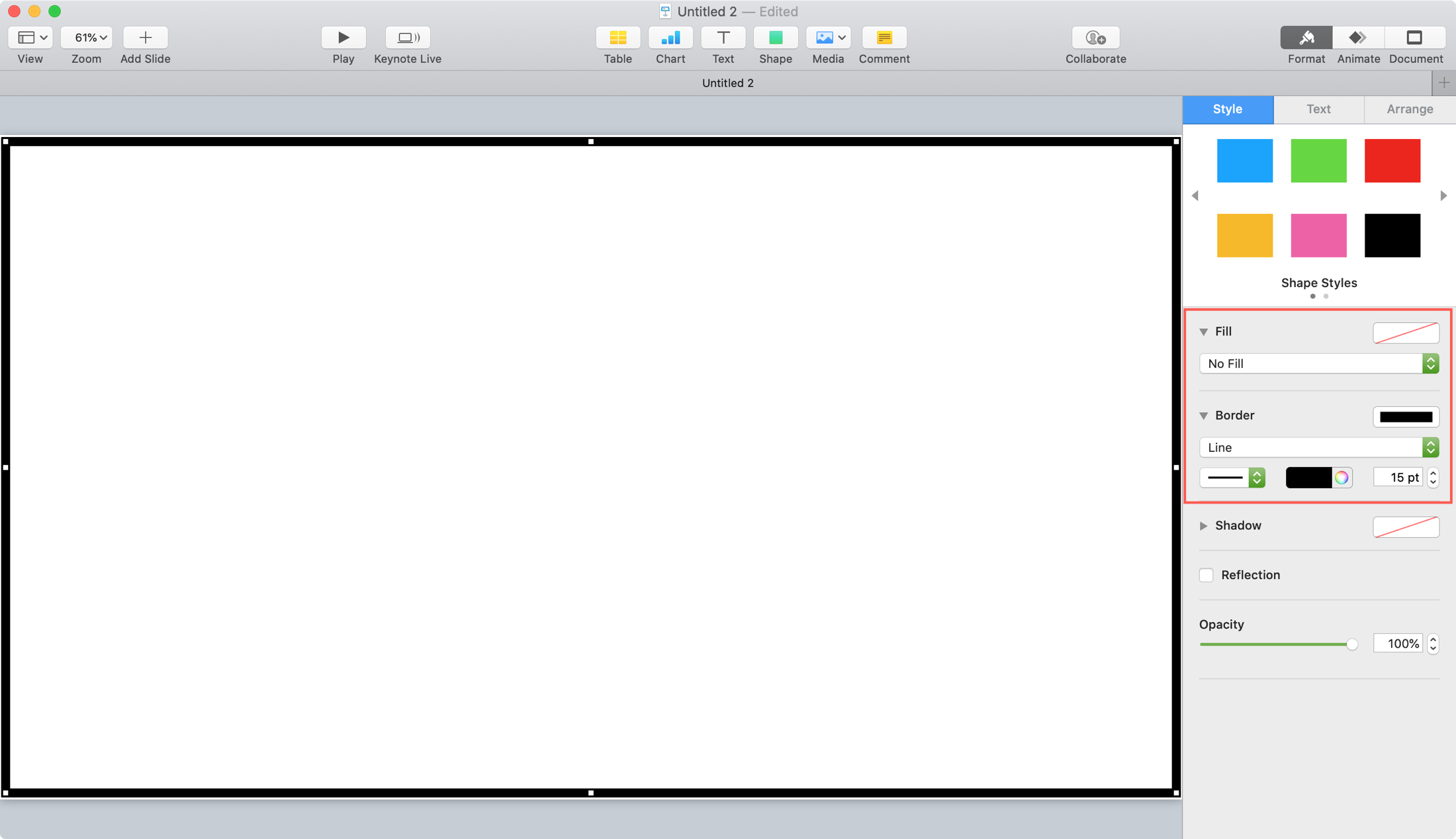The width and height of the screenshot is (1456, 839).
Task: Apply the black shape style
Action: tap(1392, 235)
